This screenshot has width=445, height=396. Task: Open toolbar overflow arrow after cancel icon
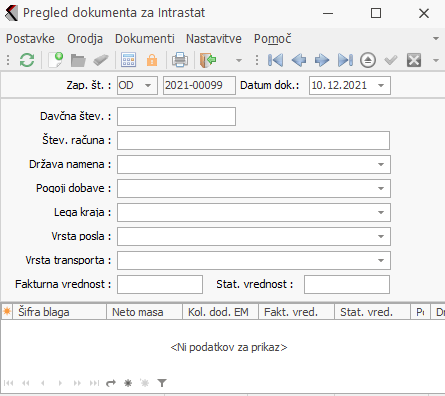click(436, 61)
